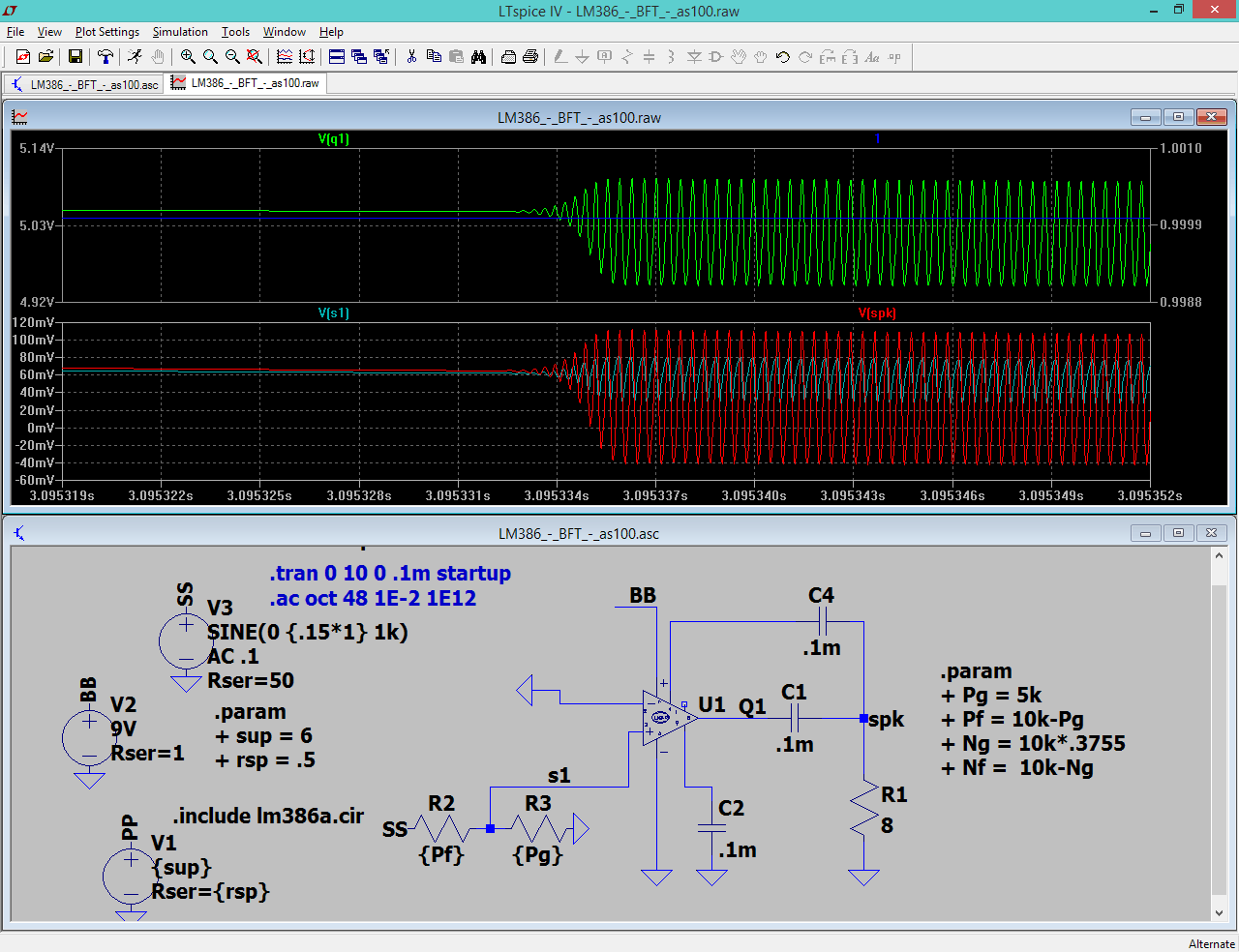Screen dimensions: 1239x952
Task: Select the Draw Wire pencil tool
Action: (560, 57)
